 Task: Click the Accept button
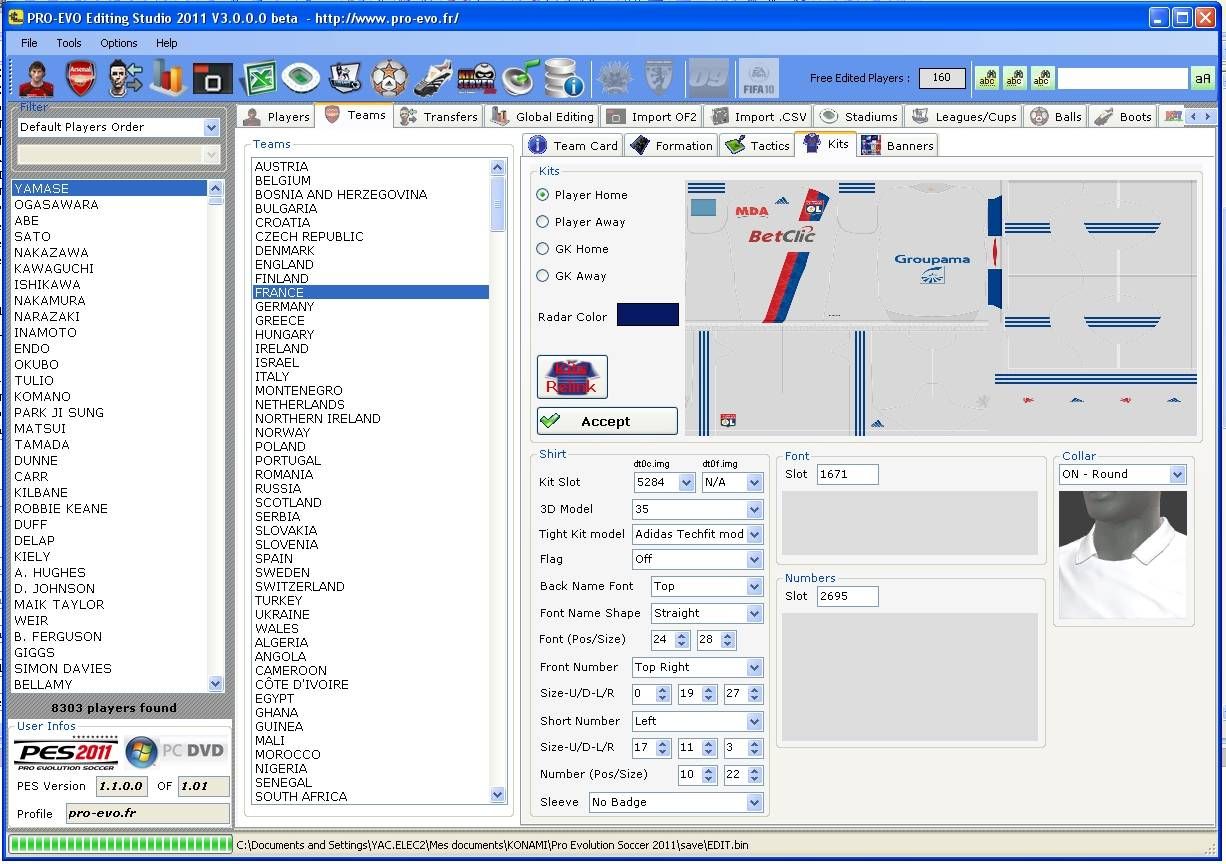click(607, 421)
